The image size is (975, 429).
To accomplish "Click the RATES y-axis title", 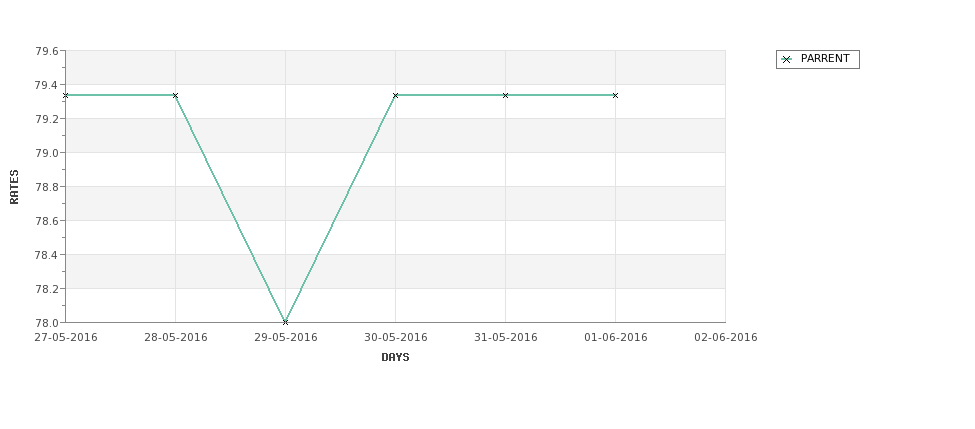I will (x=14, y=187).
